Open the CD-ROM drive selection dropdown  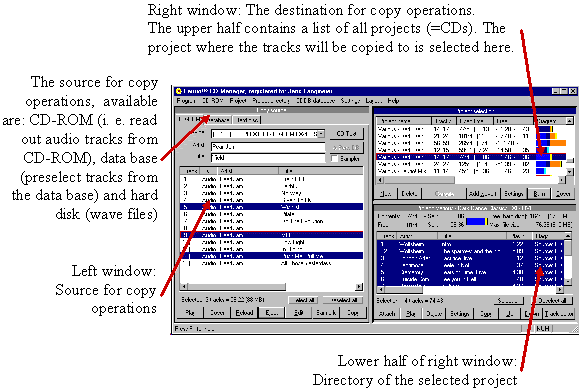point(321,134)
